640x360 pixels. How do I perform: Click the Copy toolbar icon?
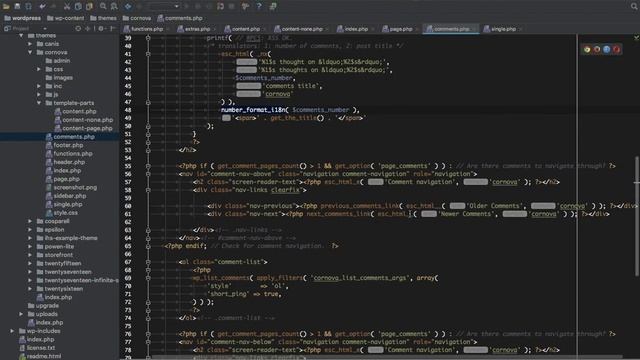click(78, 6)
